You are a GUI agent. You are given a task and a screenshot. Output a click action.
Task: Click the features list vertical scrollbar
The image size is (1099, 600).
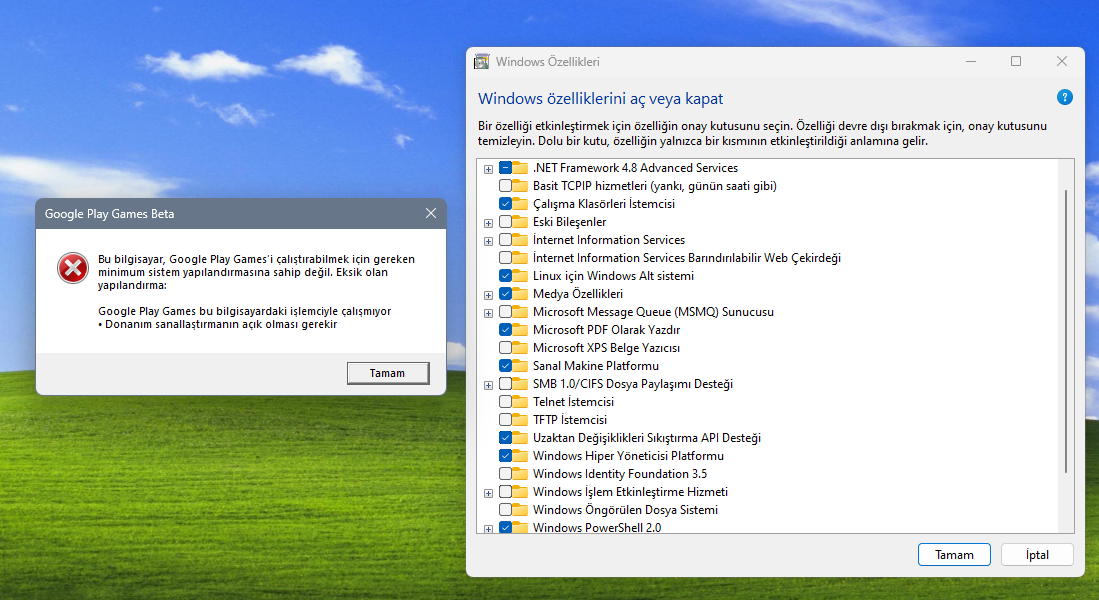tap(1066, 331)
